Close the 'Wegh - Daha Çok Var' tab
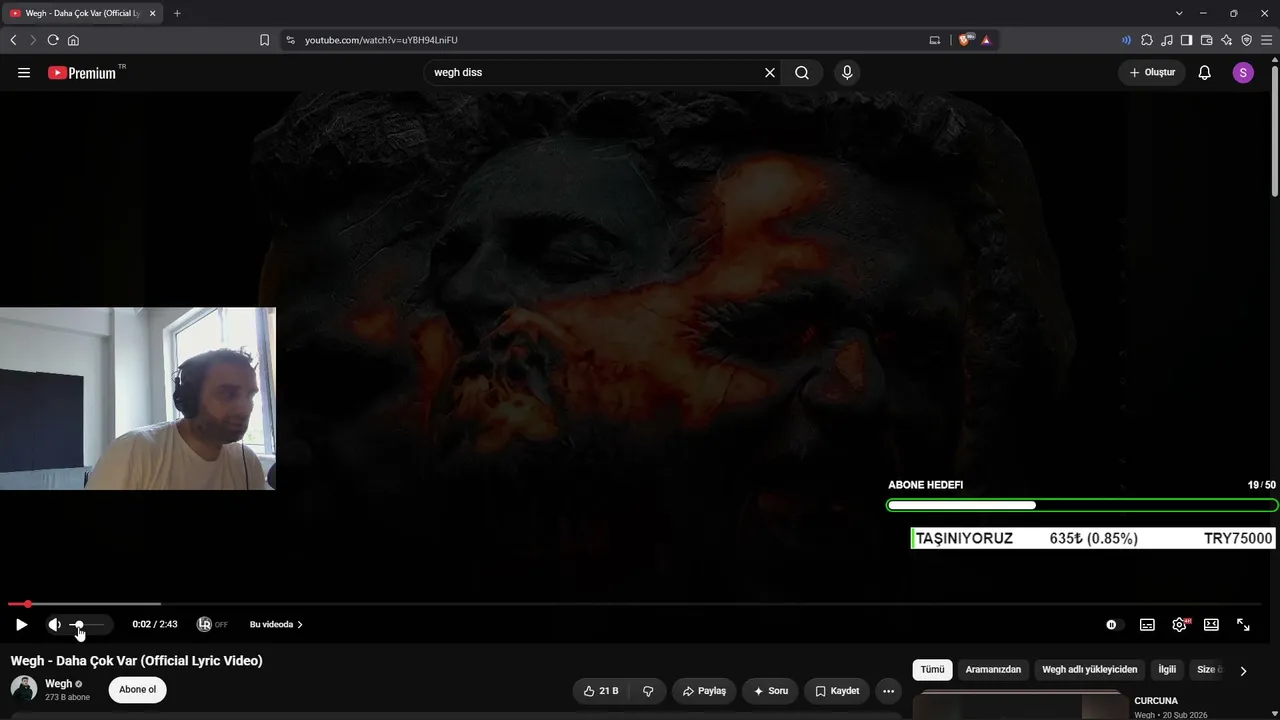 [x=153, y=13]
